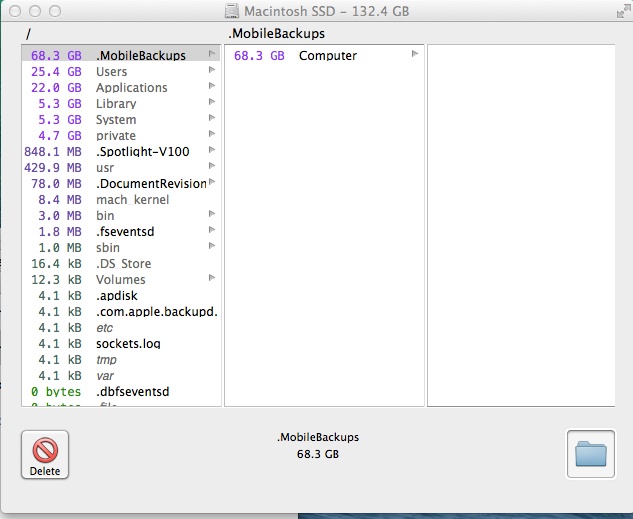Expand the Volumes folder arrow
Image resolution: width=633 pixels, height=519 pixels.
pos(212,278)
